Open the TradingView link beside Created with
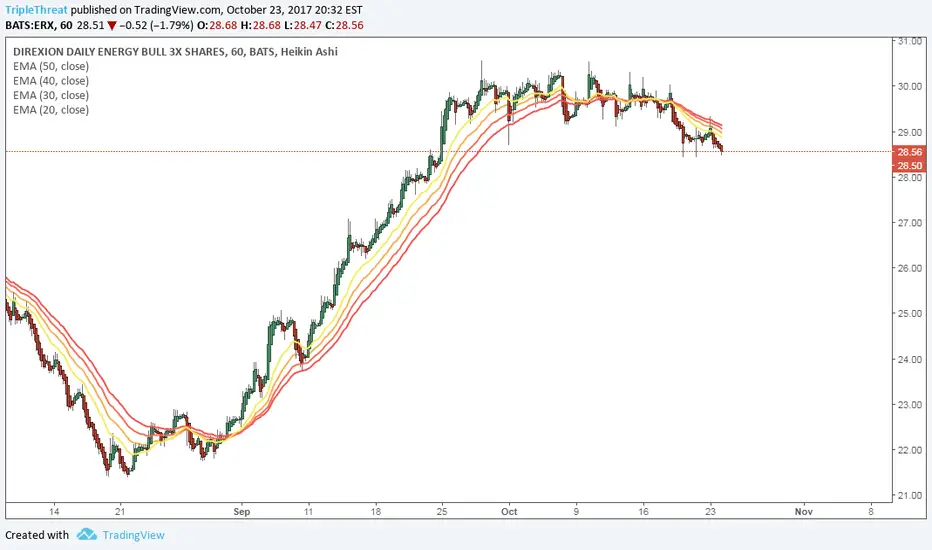The image size is (932, 550). tap(133, 535)
